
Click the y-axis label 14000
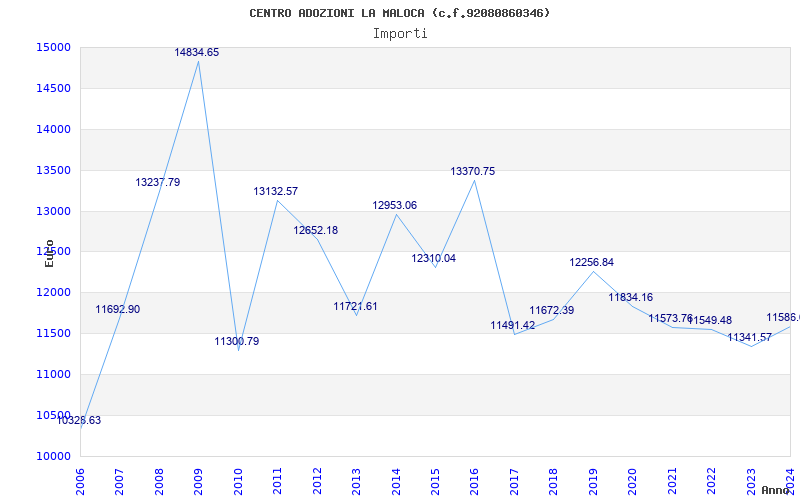coord(53,129)
